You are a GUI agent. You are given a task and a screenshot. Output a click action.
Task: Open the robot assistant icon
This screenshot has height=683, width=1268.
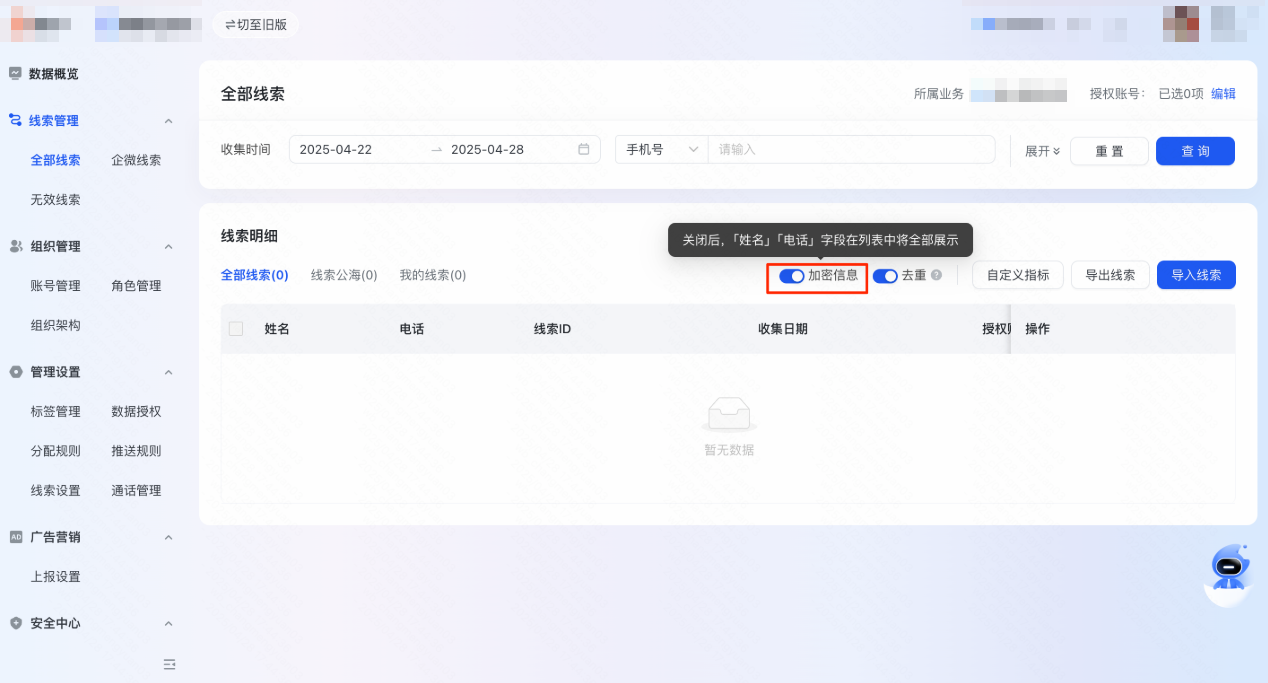(x=1228, y=571)
